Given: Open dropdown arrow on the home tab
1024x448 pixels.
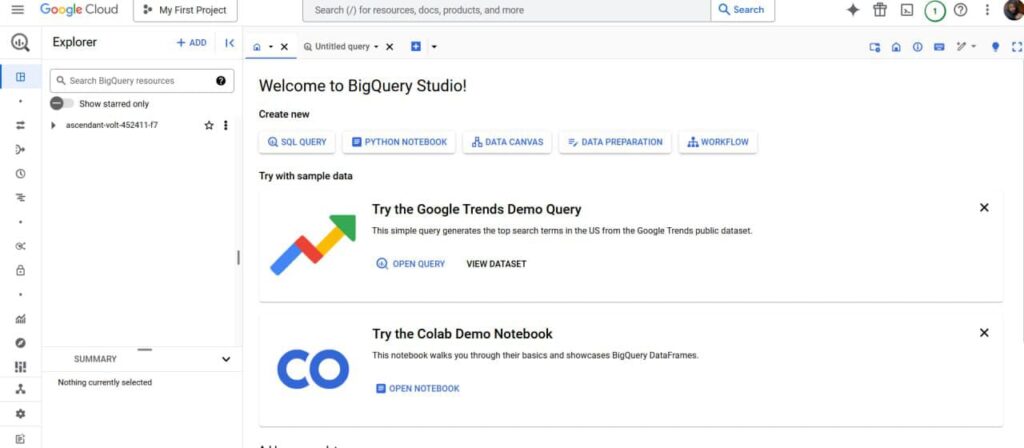Looking at the screenshot, I should pyautogui.click(x=271, y=47).
